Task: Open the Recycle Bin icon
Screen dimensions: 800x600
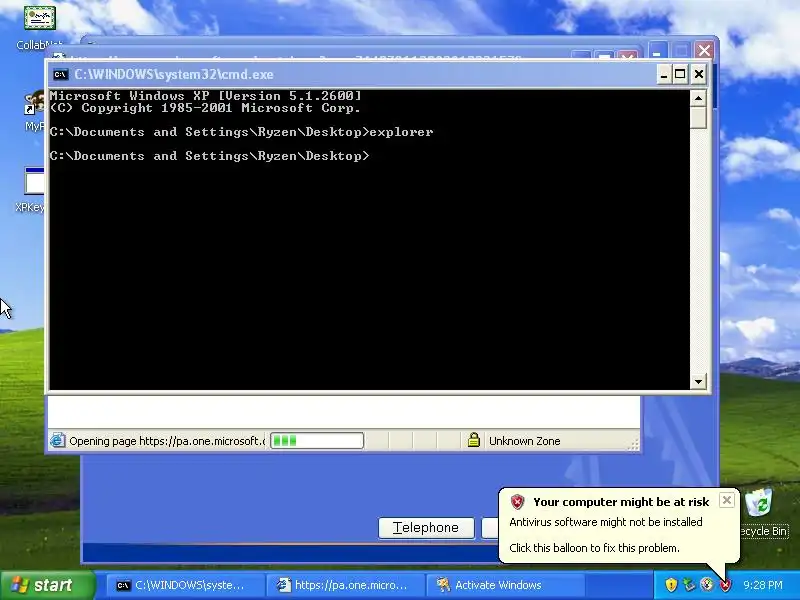Action: (760, 503)
